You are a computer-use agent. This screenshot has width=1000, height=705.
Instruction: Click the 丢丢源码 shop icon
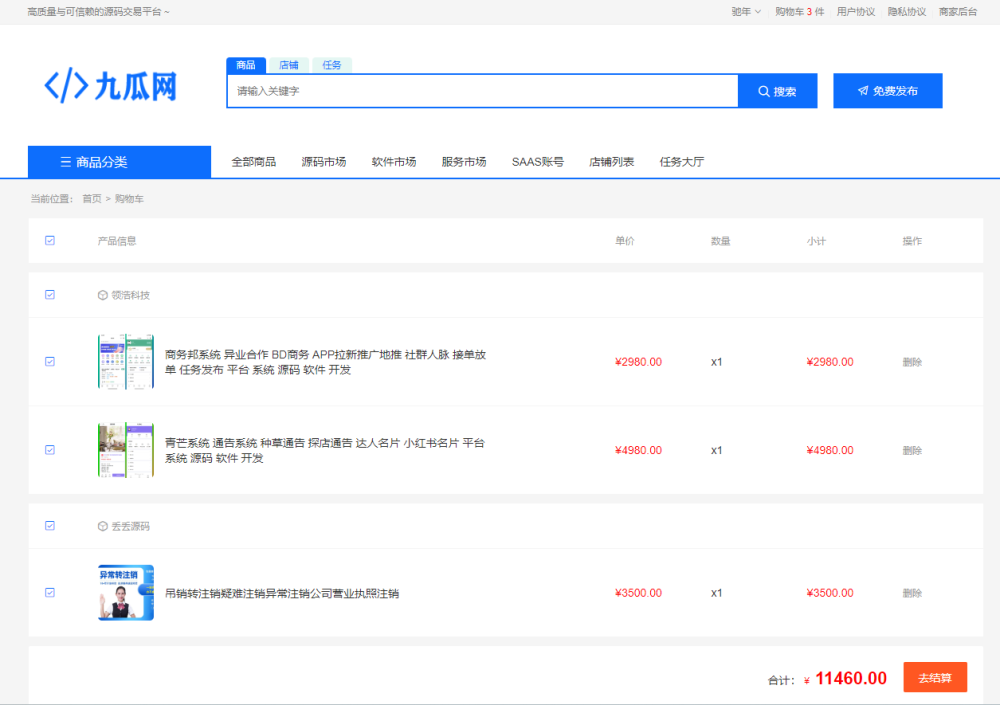[102, 526]
